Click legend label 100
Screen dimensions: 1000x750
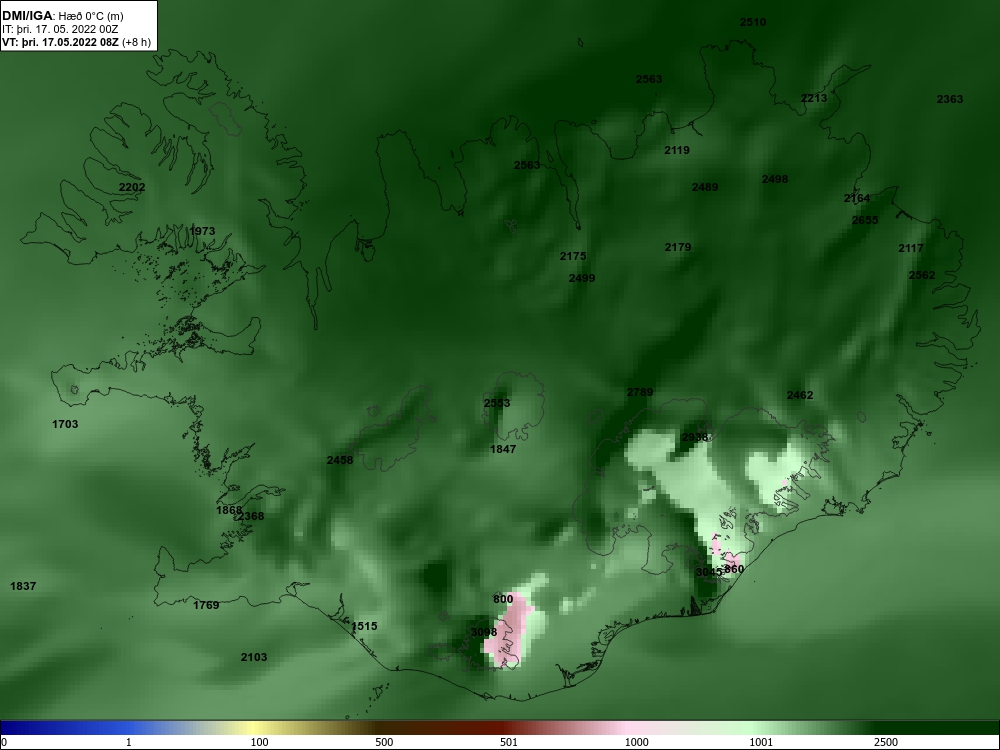[x=259, y=742]
